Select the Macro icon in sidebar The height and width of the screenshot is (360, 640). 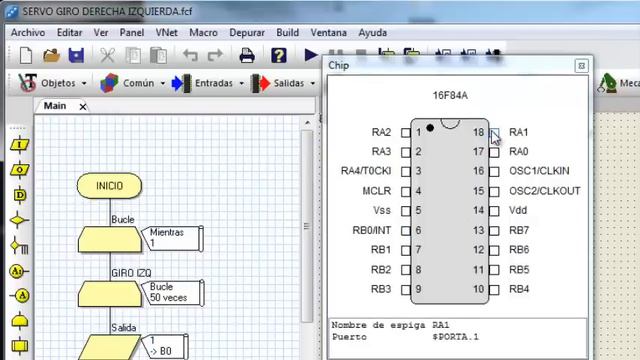[20, 346]
